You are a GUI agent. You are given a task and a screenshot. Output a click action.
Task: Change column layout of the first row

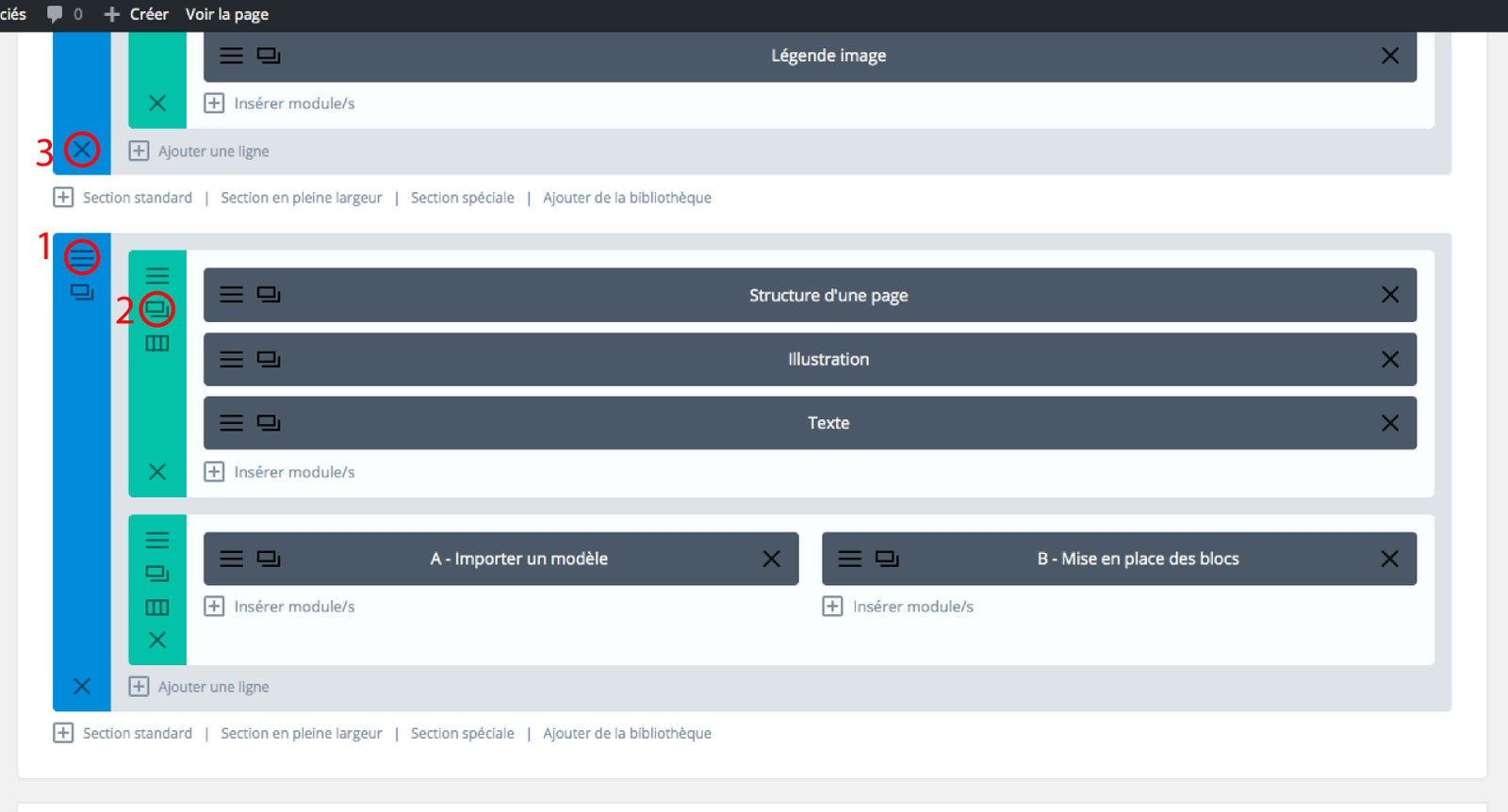coord(157,343)
